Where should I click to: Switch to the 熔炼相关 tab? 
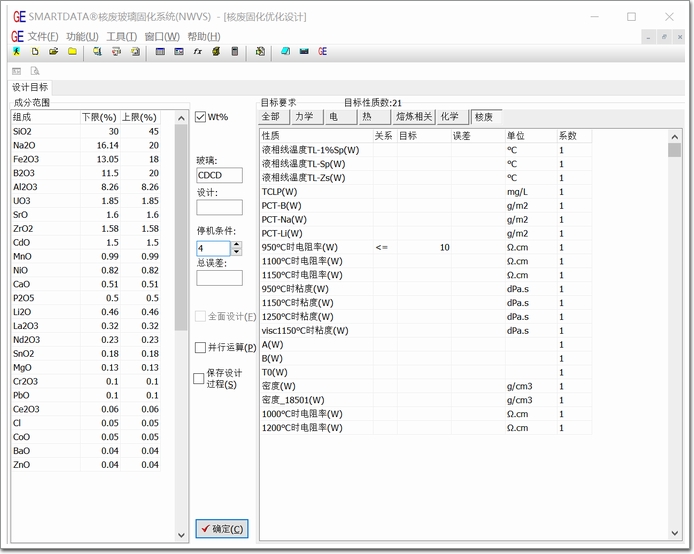414,117
